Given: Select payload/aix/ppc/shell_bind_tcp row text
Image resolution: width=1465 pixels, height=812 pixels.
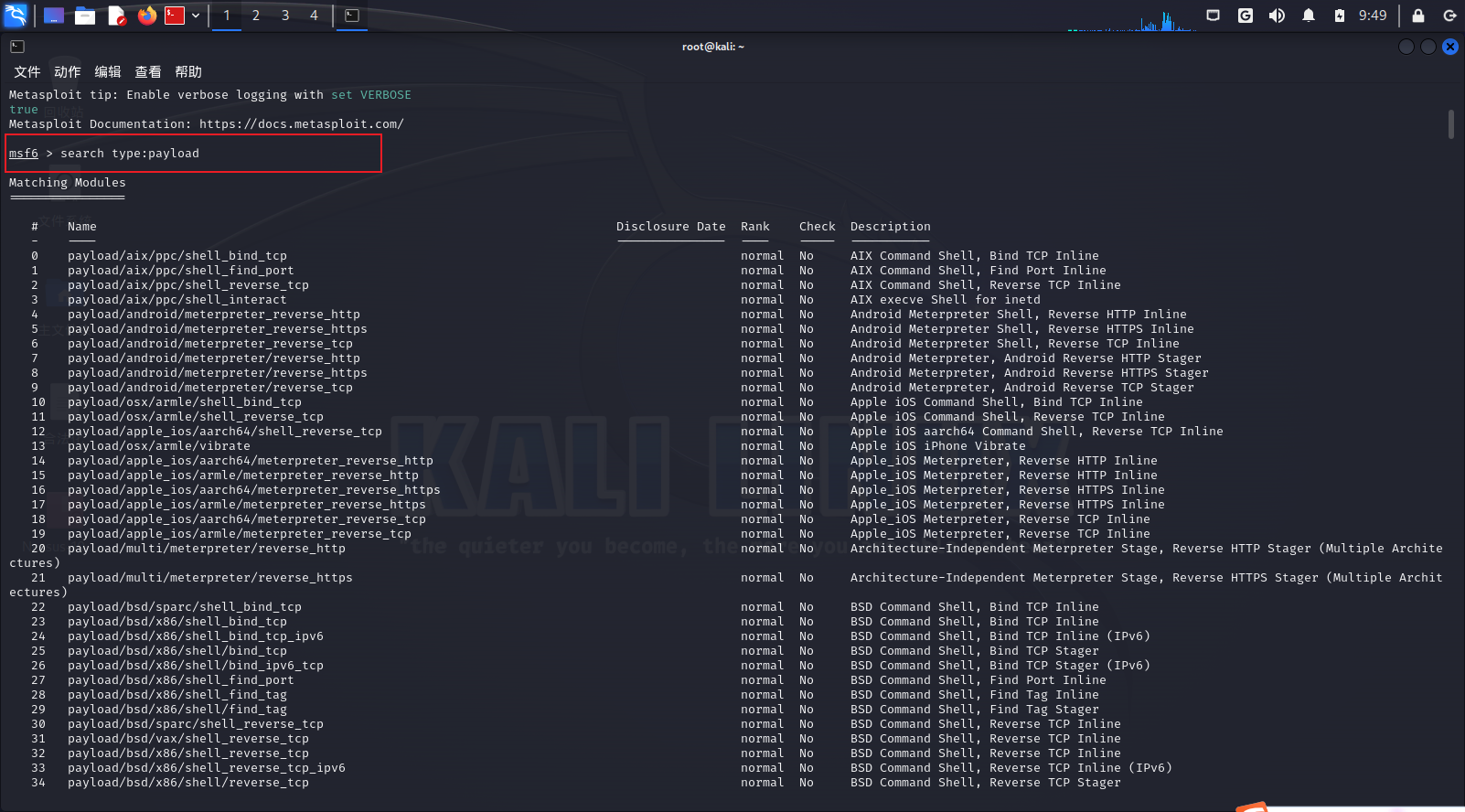Looking at the screenshot, I should click(177, 256).
